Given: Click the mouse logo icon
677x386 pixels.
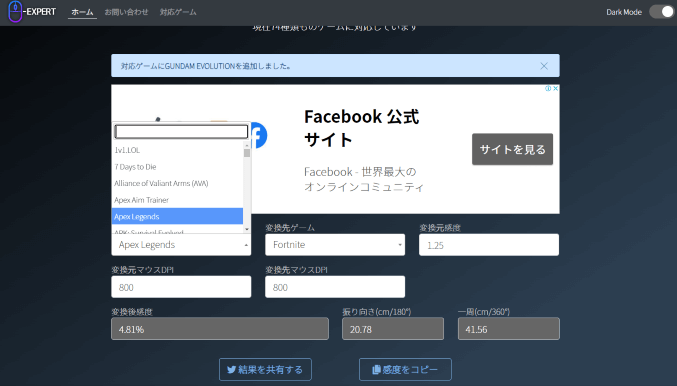Looking at the screenshot, I should pyautogui.click(x=15, y=11).
